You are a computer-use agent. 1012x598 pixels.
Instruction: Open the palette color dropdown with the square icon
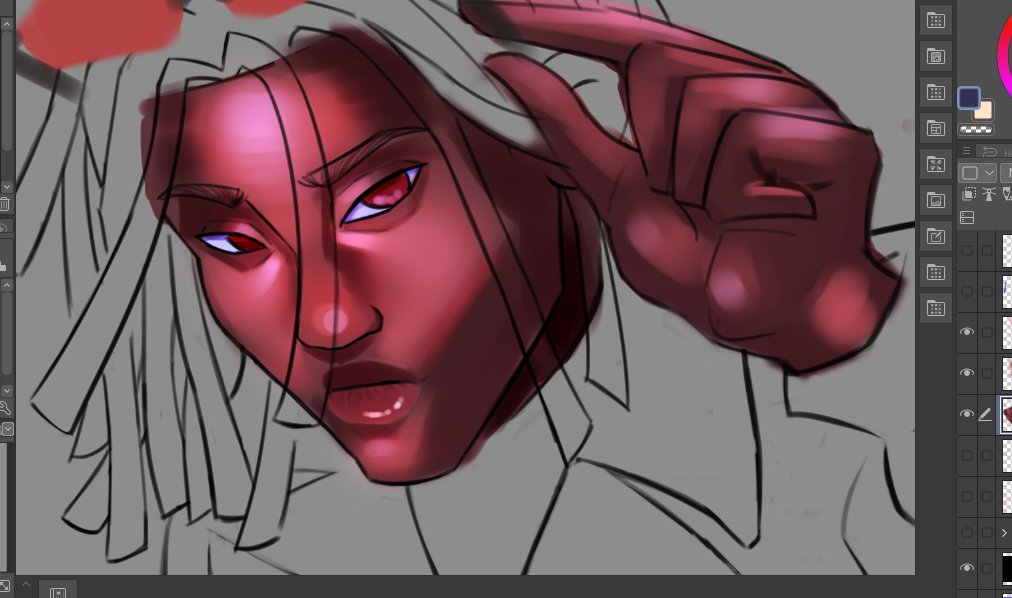(976, 173)
